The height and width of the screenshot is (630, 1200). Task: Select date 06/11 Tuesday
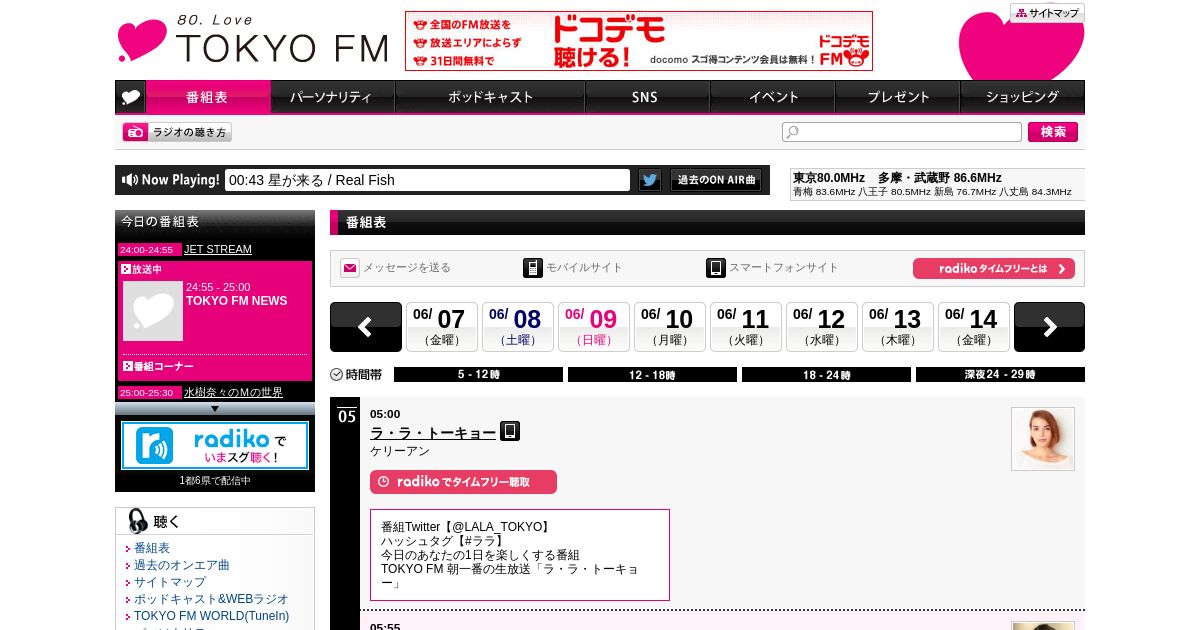[x=746, y=327]
